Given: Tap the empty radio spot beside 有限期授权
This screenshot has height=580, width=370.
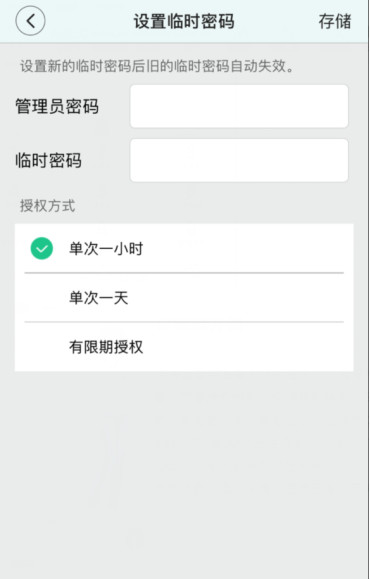Looking at the screenshot, I should tap(42, 347).
